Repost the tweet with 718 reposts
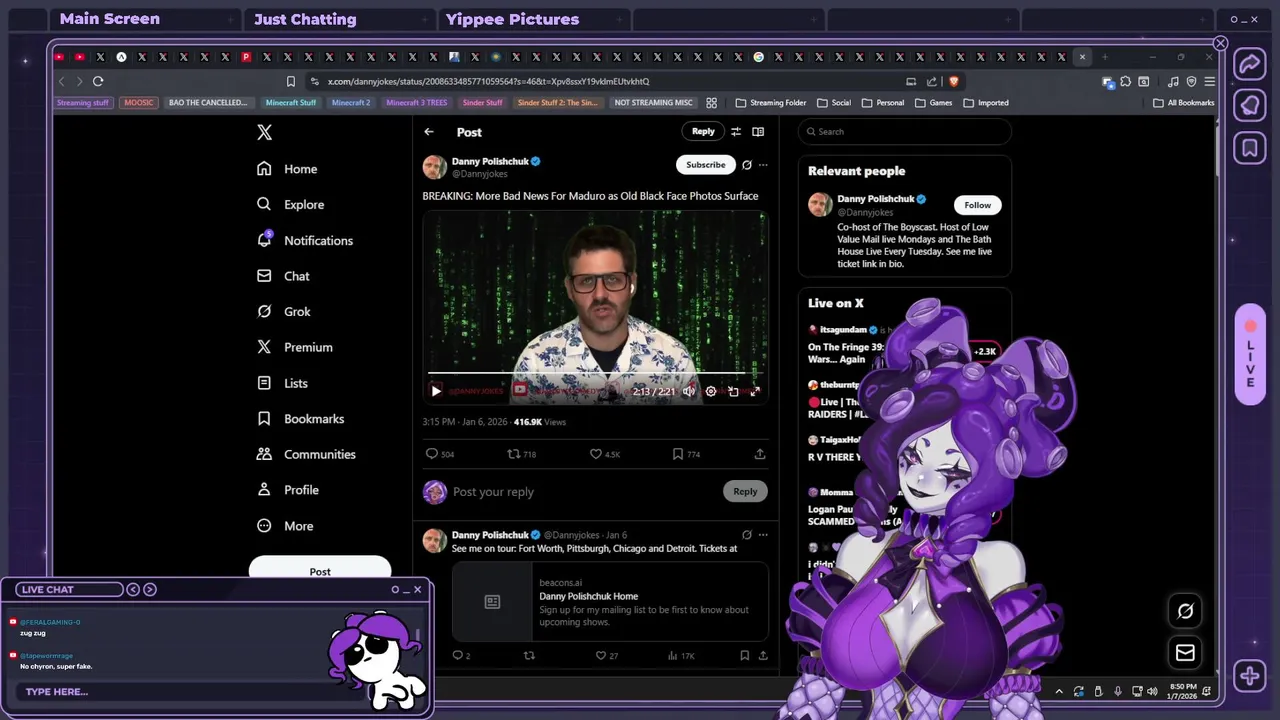 (514, 454)
